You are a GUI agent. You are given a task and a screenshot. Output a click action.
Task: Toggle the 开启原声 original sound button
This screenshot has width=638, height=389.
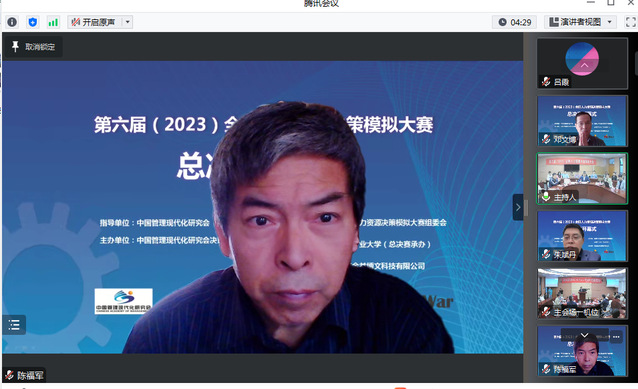point(95,22)
